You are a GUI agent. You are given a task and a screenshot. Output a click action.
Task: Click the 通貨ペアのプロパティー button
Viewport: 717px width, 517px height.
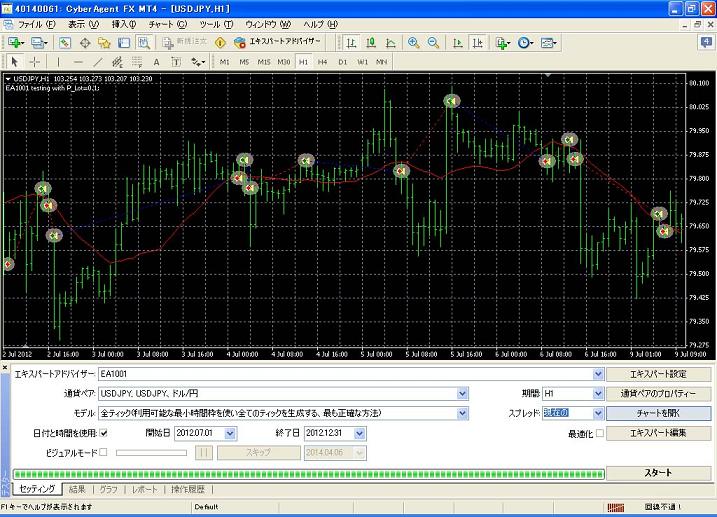658,394
